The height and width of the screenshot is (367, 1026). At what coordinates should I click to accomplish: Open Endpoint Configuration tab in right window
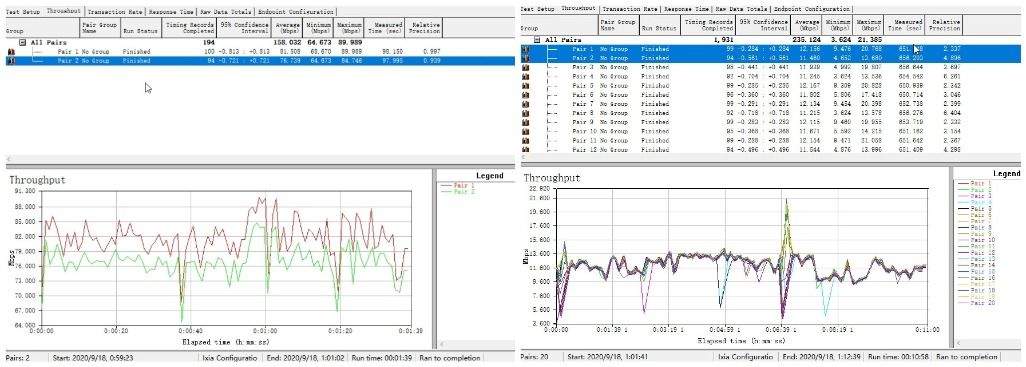(811, 9)
